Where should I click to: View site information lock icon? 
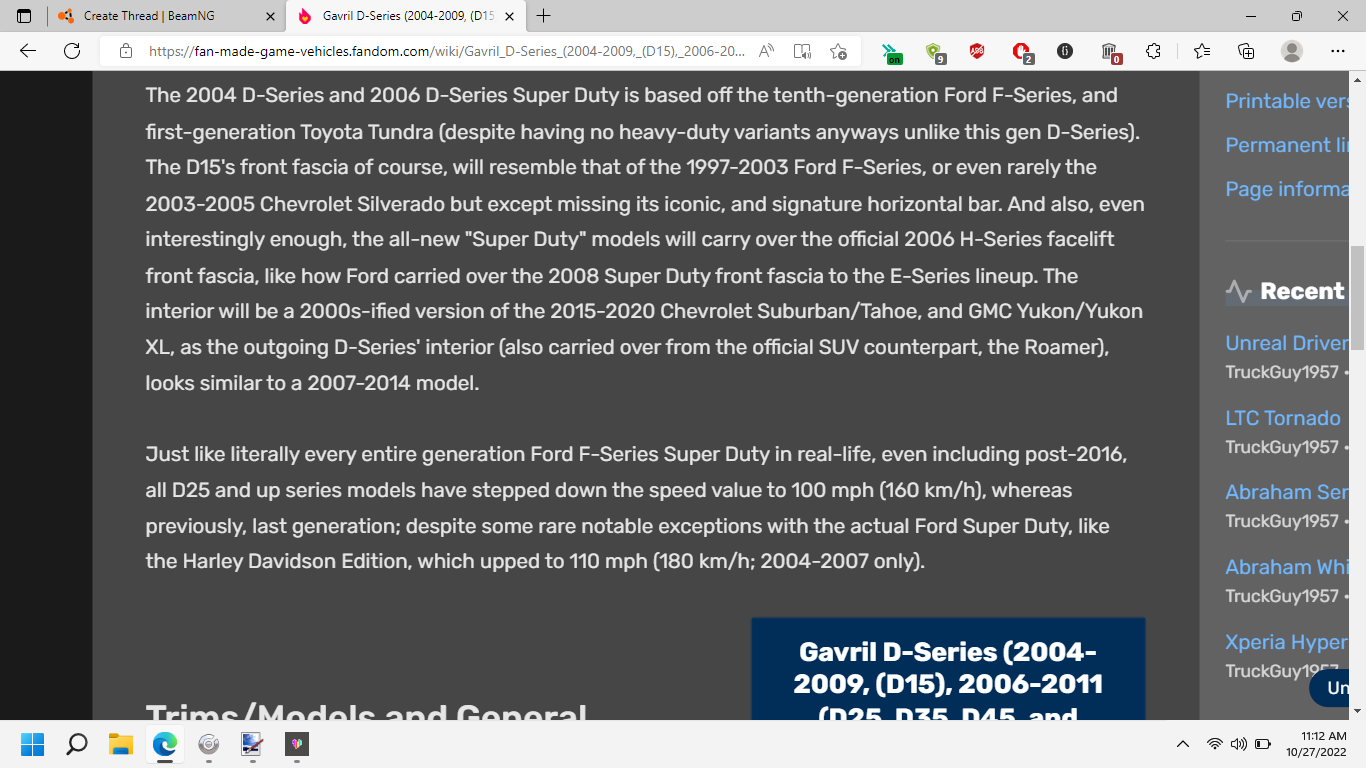(126, 51)
